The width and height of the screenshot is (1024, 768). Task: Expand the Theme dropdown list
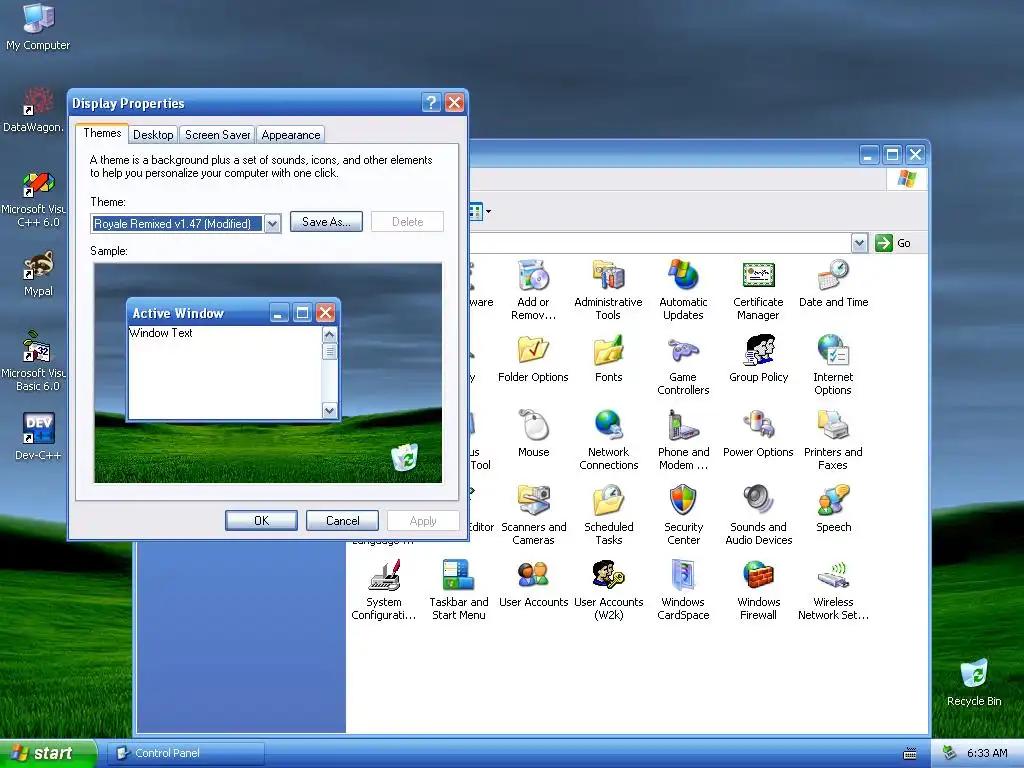[272, 224]
